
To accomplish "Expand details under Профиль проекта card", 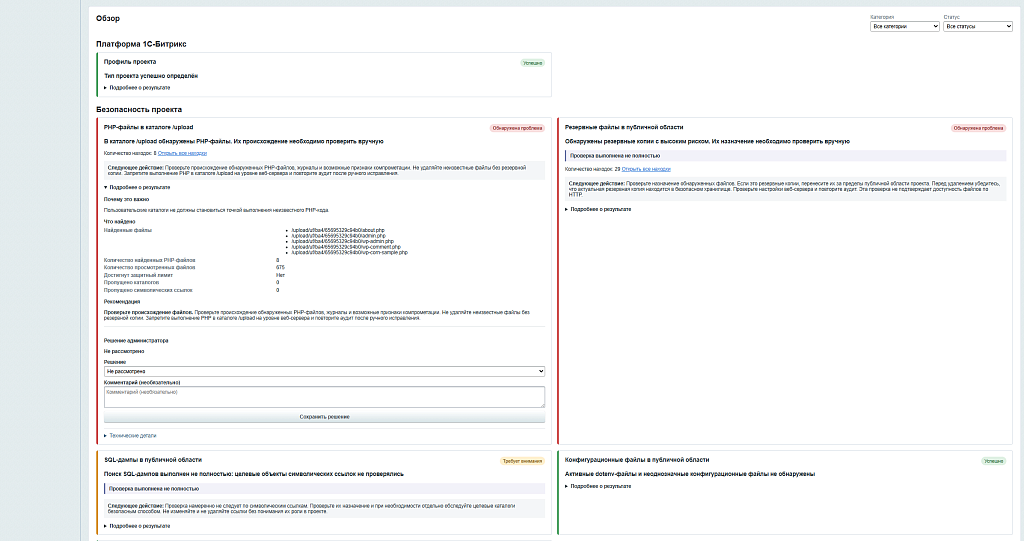I will point(137,88).
